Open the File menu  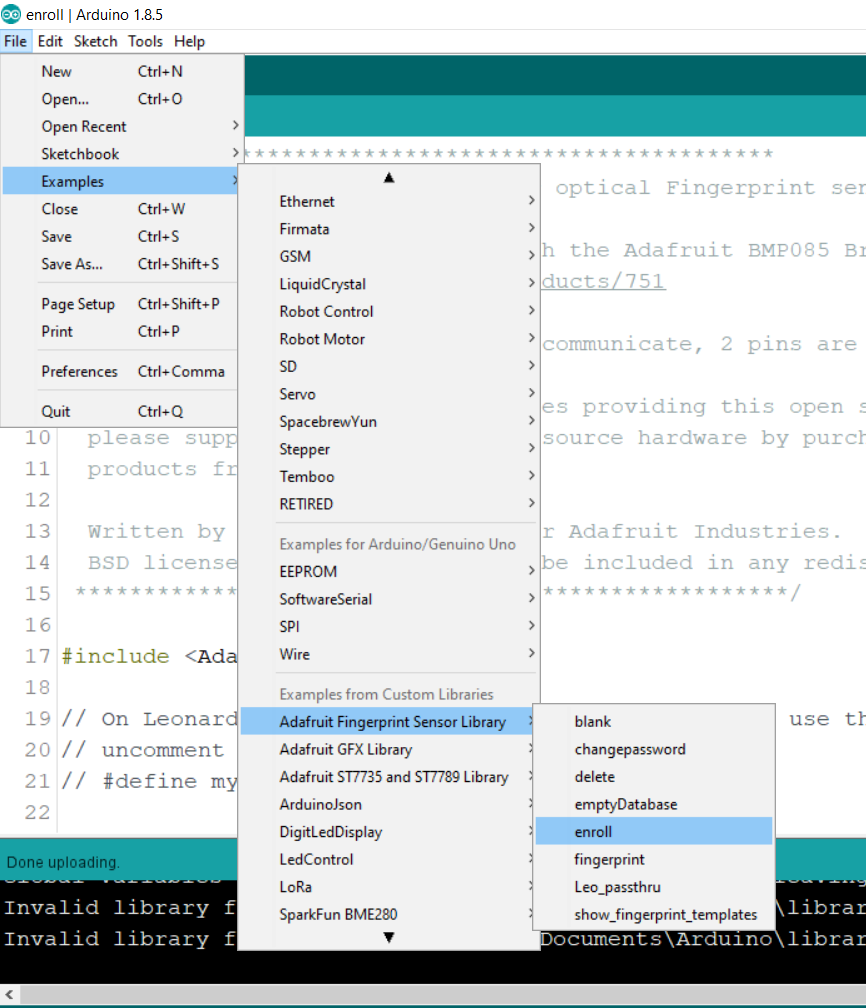(x=15, y=41)
